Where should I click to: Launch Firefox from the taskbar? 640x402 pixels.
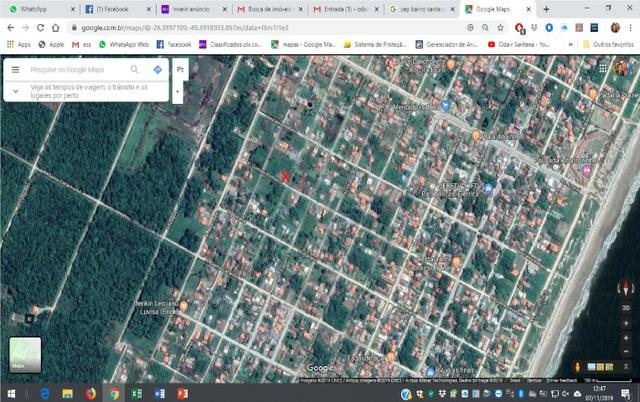91,393
